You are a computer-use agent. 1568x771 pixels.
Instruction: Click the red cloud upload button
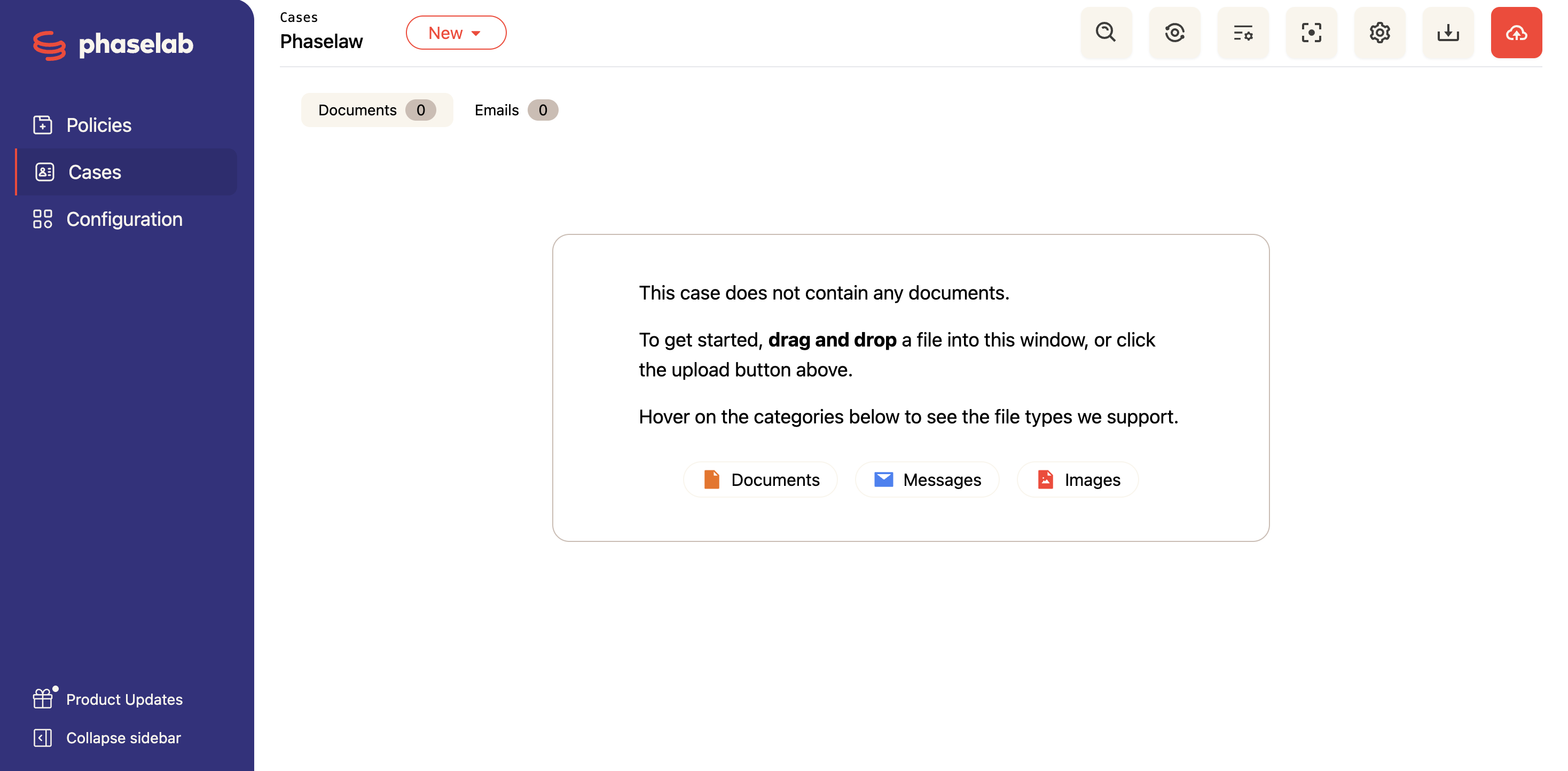1516,33
